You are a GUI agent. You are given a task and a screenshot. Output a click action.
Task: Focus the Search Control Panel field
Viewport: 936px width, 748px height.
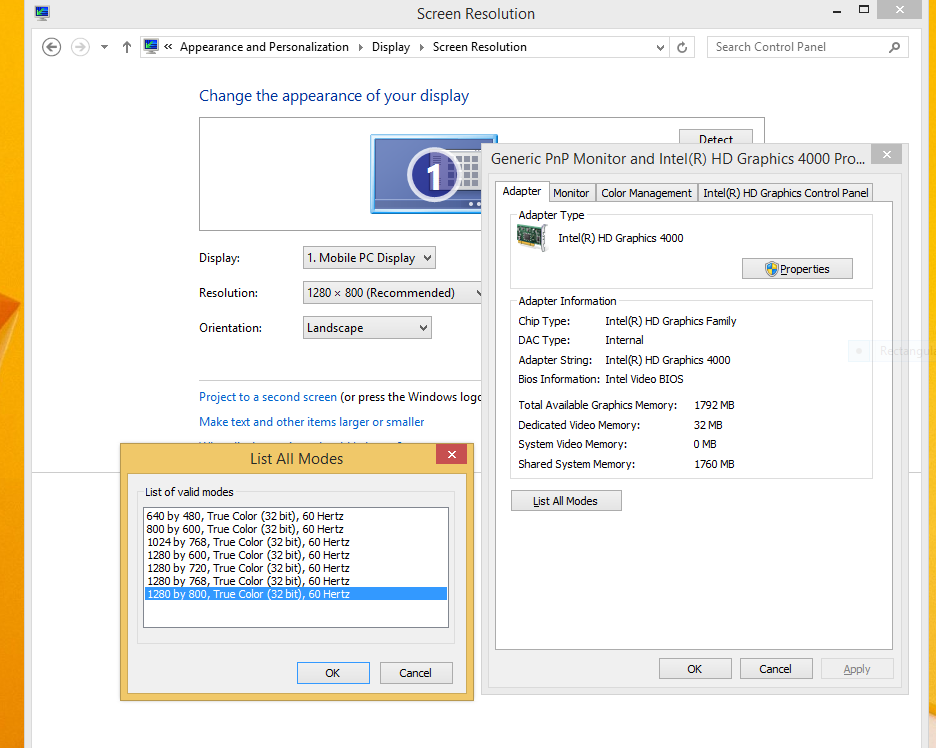tap(808, 47)
